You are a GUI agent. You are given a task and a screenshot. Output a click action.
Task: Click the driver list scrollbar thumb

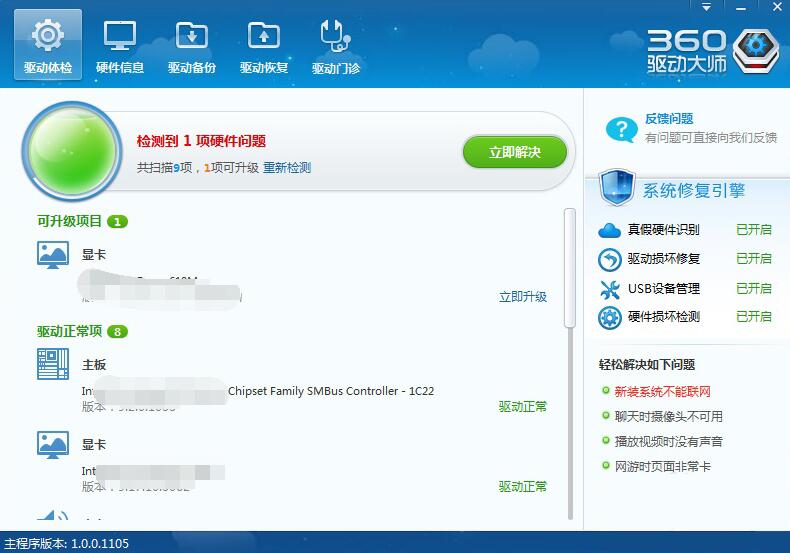(570, 268)
